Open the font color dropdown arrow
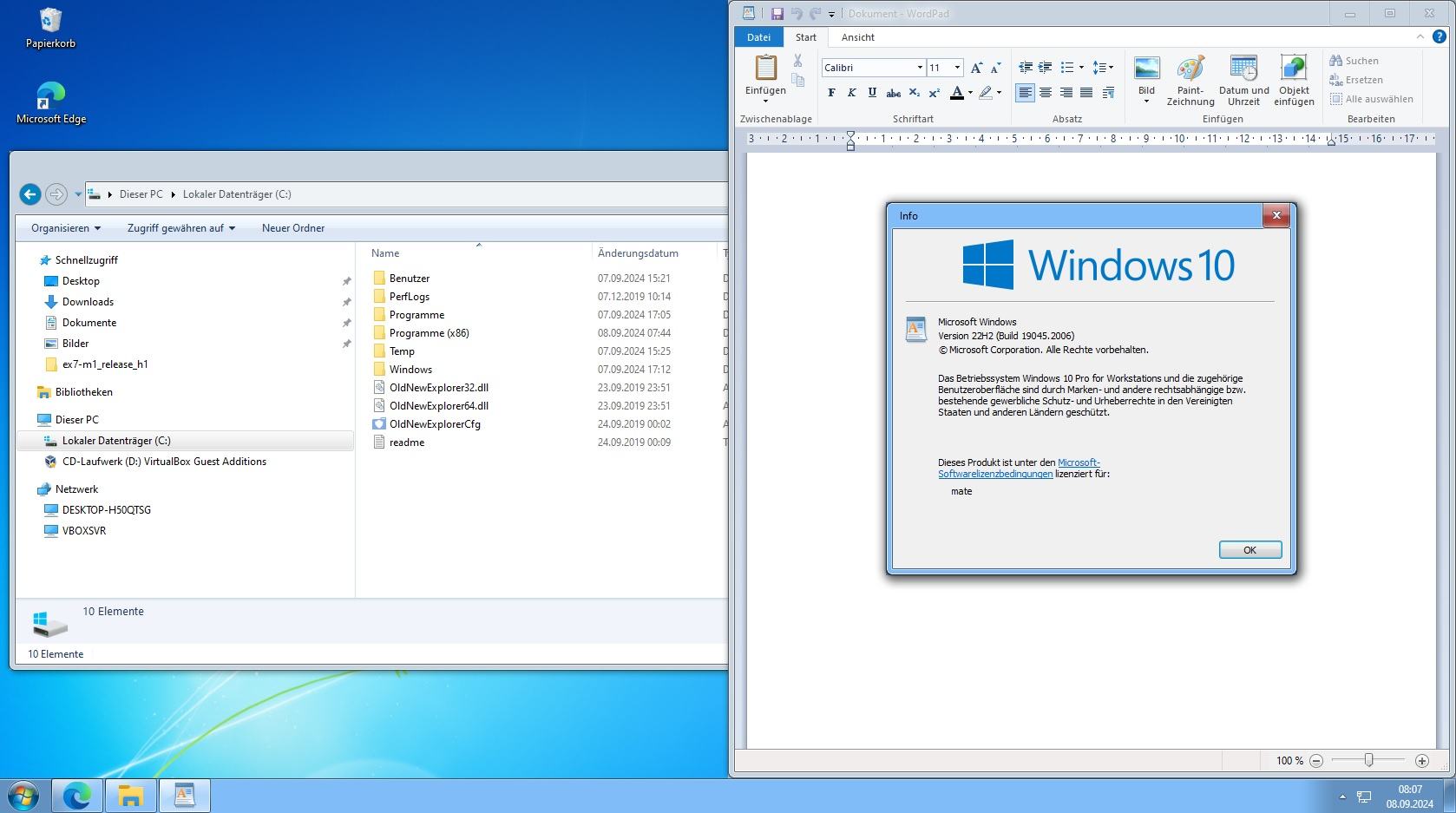Image resolution: width=1456 pixels, height=813 pixels. coord(970,93)
